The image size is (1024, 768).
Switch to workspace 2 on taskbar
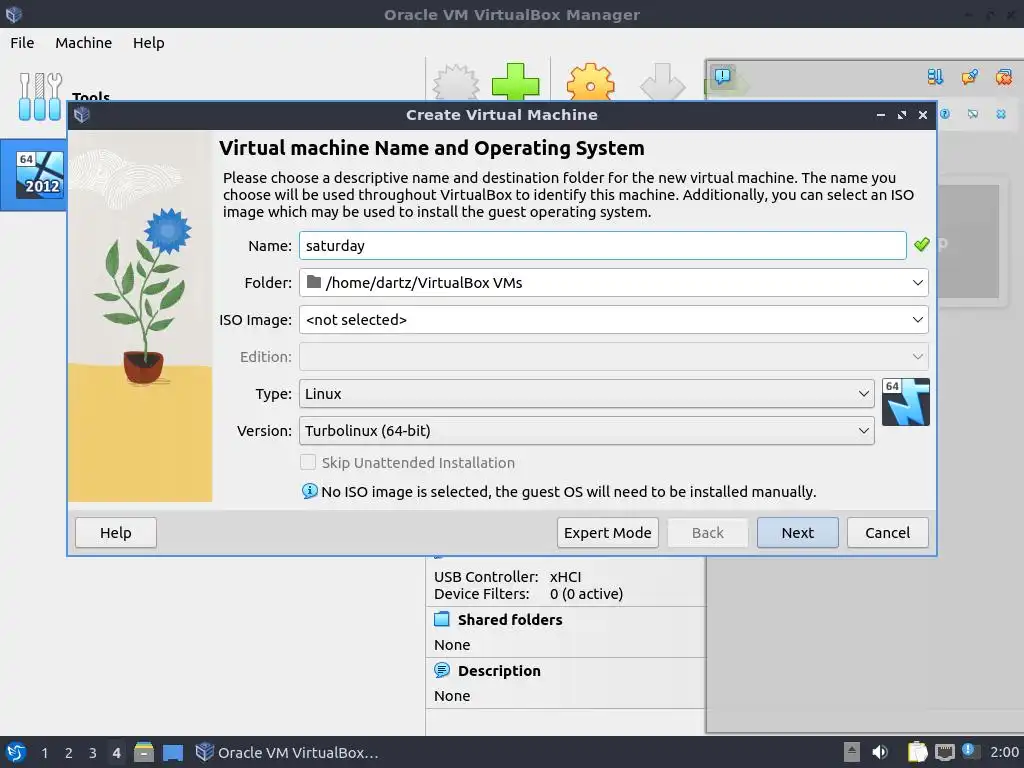(69, 753)
